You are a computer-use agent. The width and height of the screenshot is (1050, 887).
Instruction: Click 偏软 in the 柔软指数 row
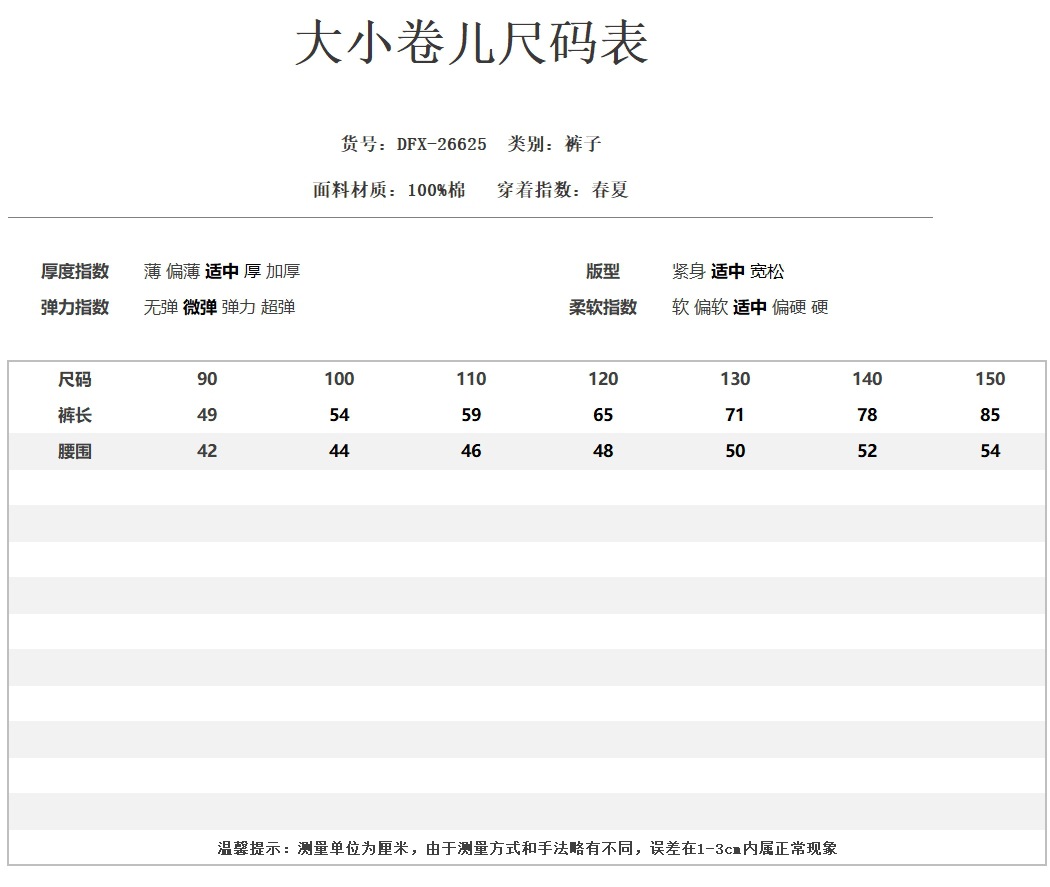(x=710, y=307)
